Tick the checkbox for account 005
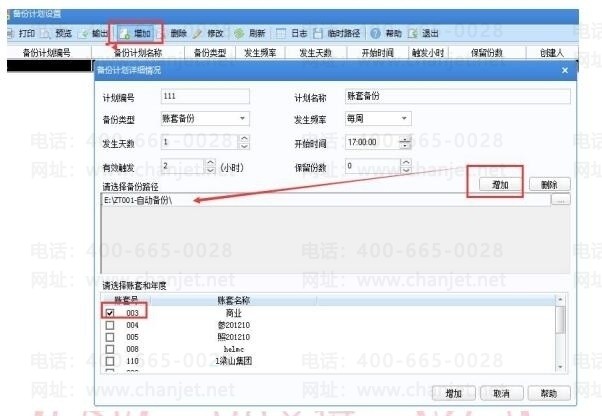Viewport: 602px width, 416px height. click(x=110, y=337)
